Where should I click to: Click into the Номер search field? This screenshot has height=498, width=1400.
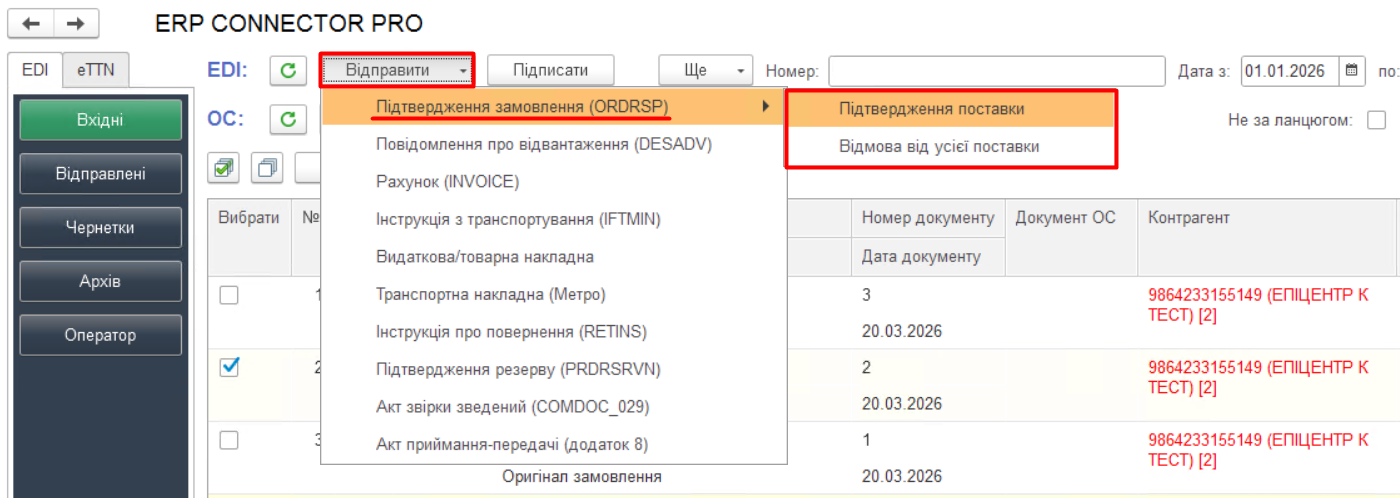996,71
